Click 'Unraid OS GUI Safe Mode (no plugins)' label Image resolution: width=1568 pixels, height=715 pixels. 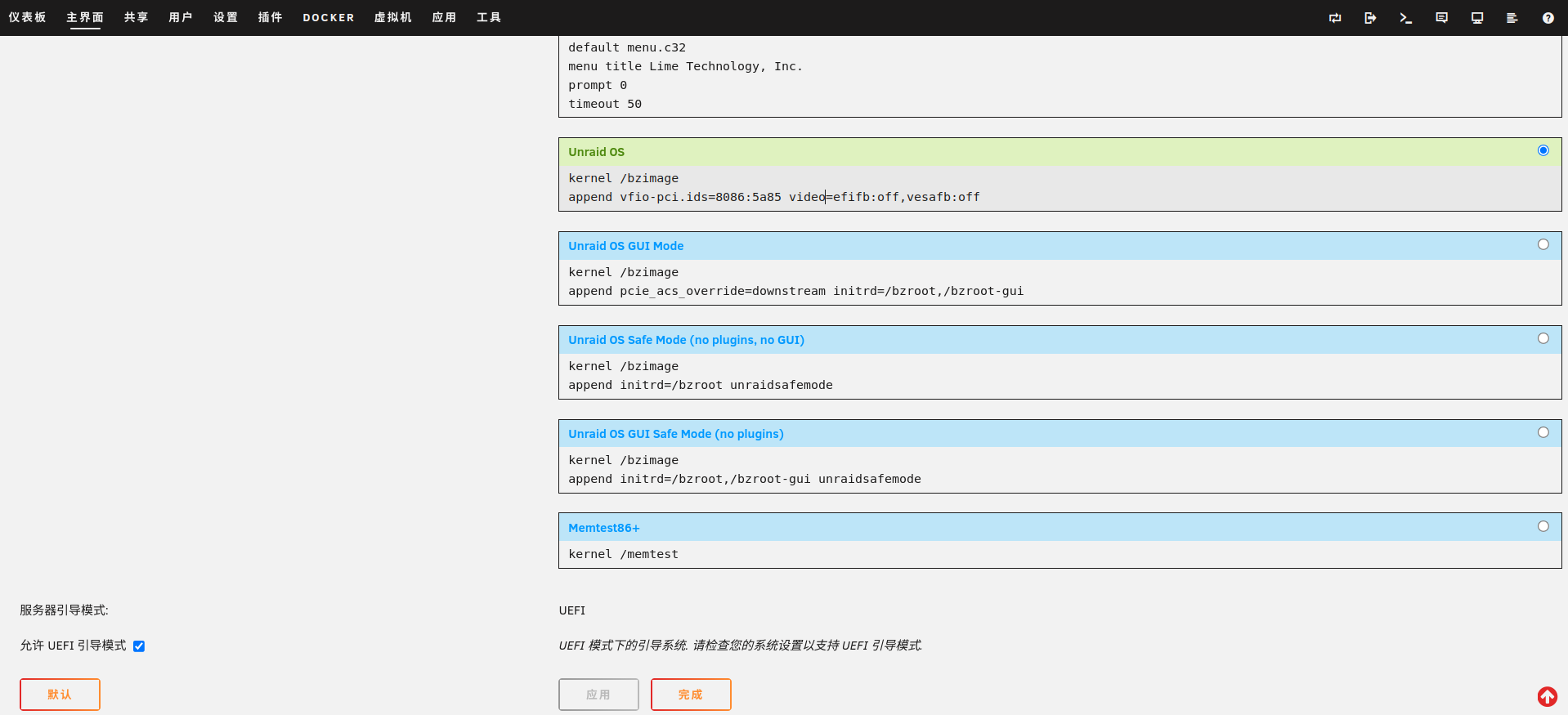tap(675, 434)
